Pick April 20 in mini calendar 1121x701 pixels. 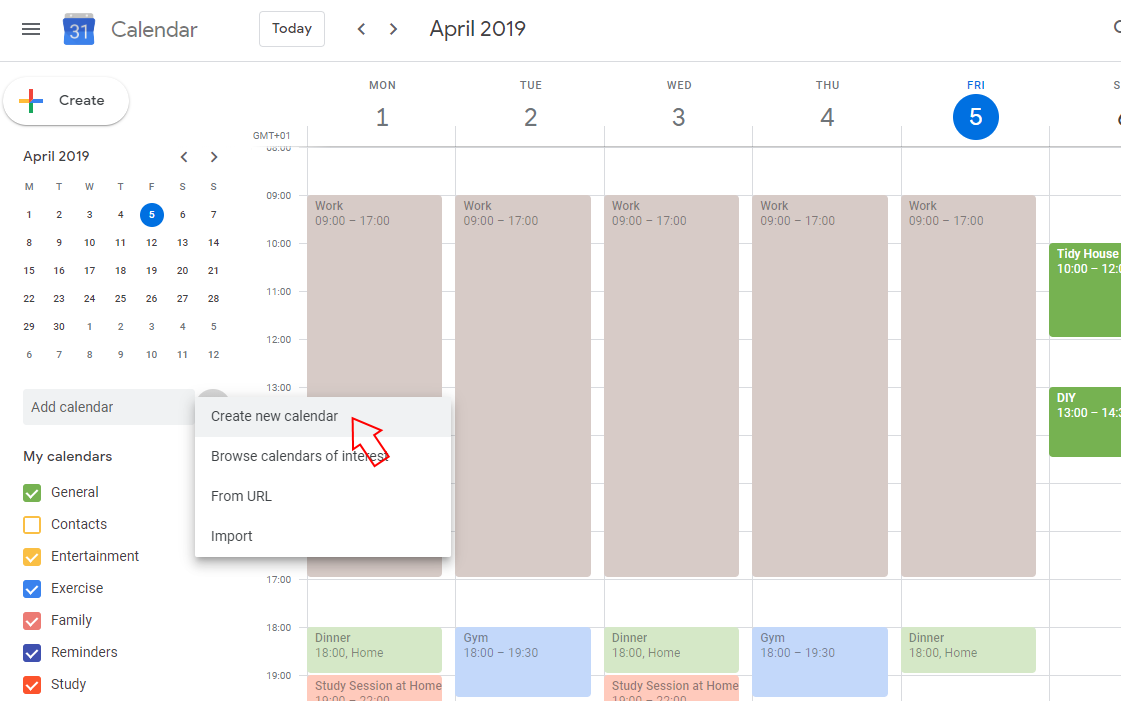coord(182,271)
